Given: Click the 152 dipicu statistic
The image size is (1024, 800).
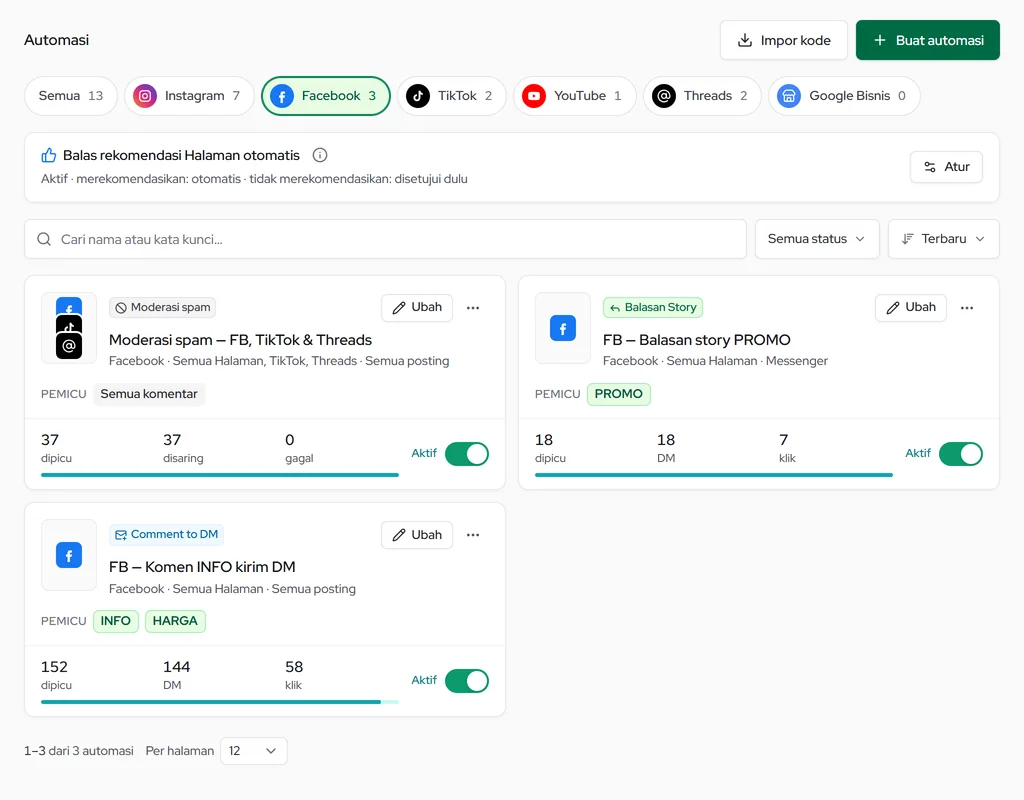Looking at the screenshot, I should click(56, 675).
